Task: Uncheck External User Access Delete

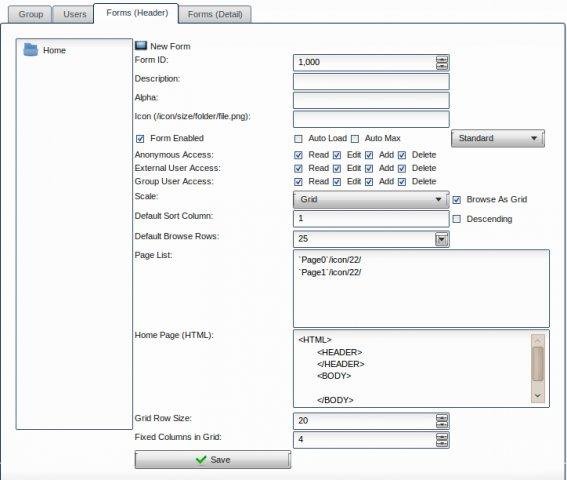Action: coord(402,169)
